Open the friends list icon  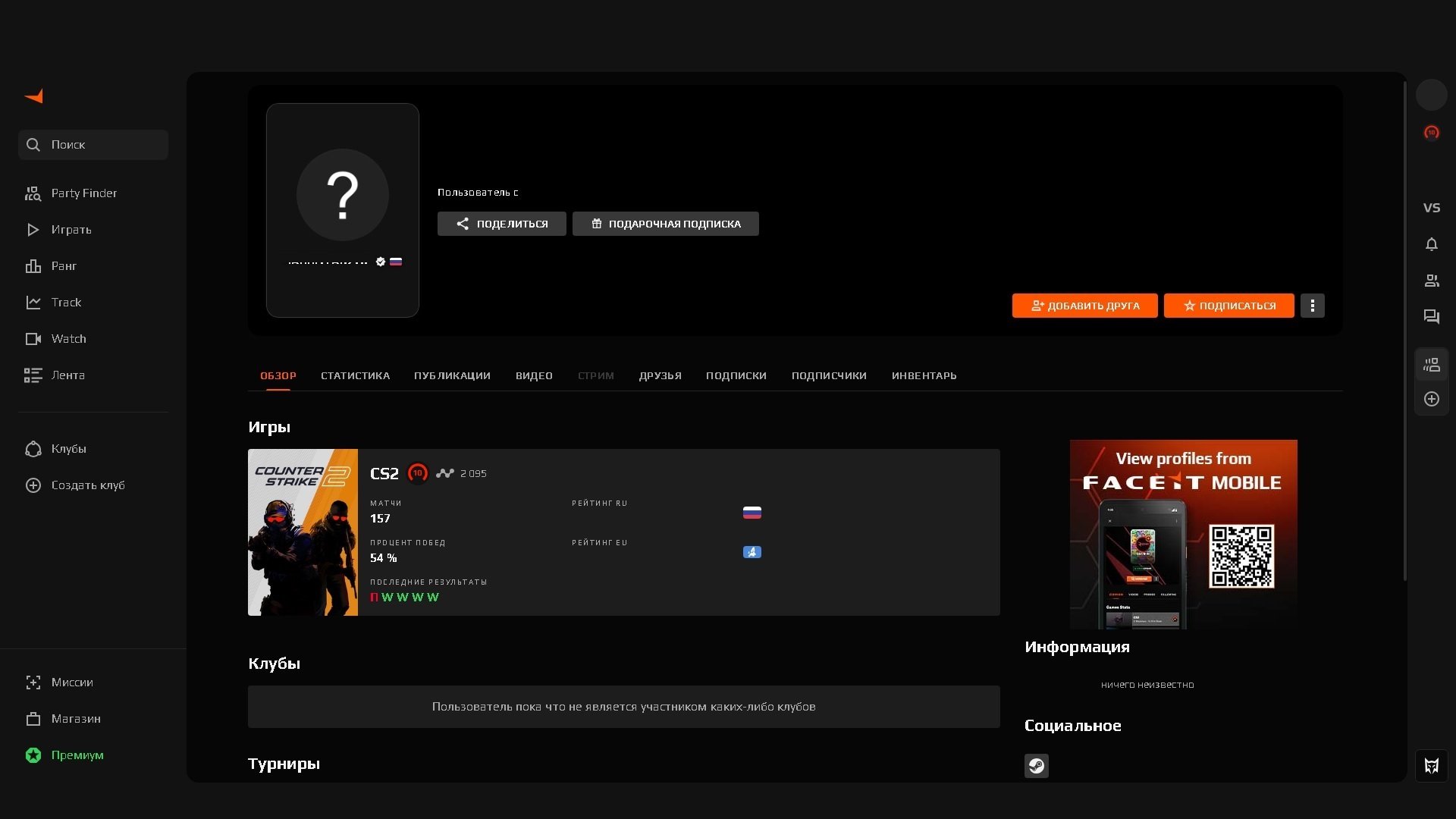[x=1431, y=281]
